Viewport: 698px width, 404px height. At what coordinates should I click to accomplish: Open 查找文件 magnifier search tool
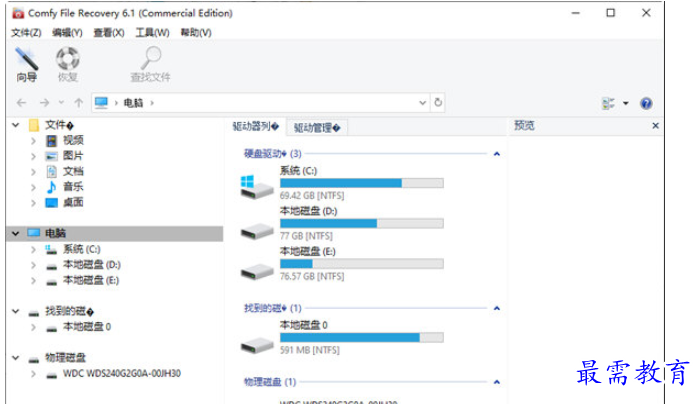(x=150, y=65)
